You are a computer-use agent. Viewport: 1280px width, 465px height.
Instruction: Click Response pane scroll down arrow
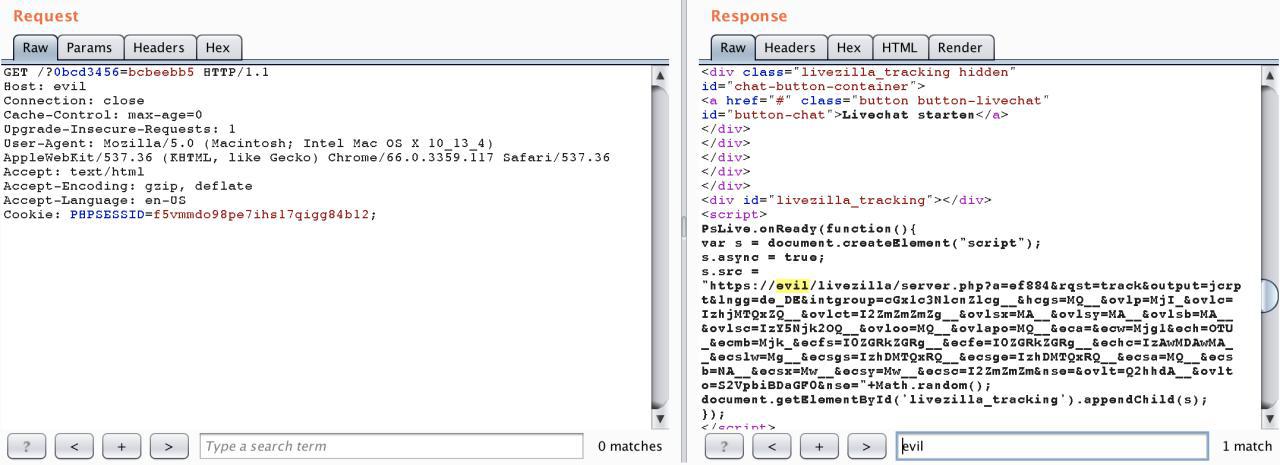point(1271,418)
